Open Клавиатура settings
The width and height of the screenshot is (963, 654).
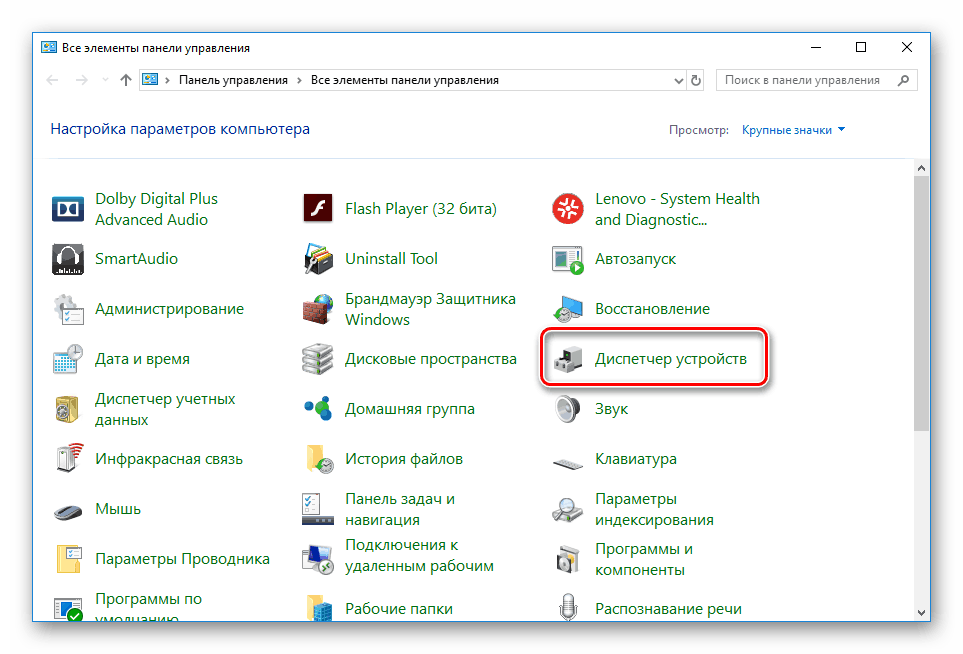tap(637, 459)
